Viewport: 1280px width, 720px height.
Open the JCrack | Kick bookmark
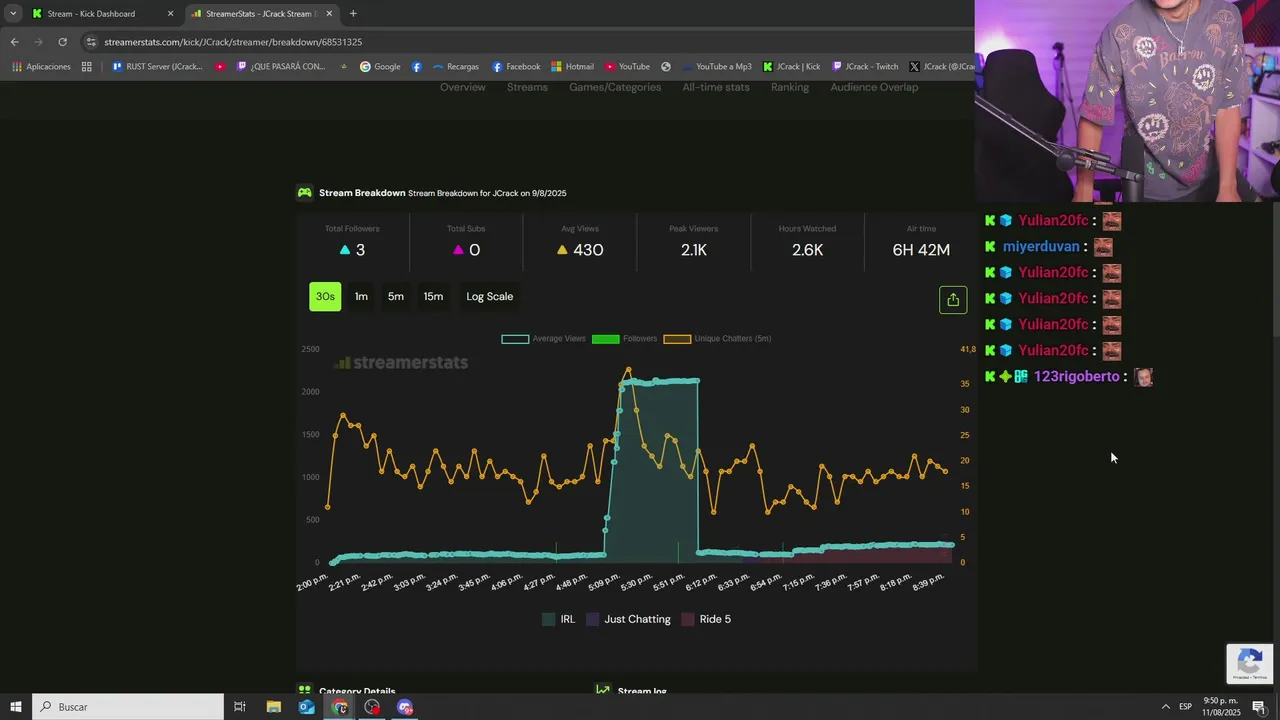click(791, 67)
